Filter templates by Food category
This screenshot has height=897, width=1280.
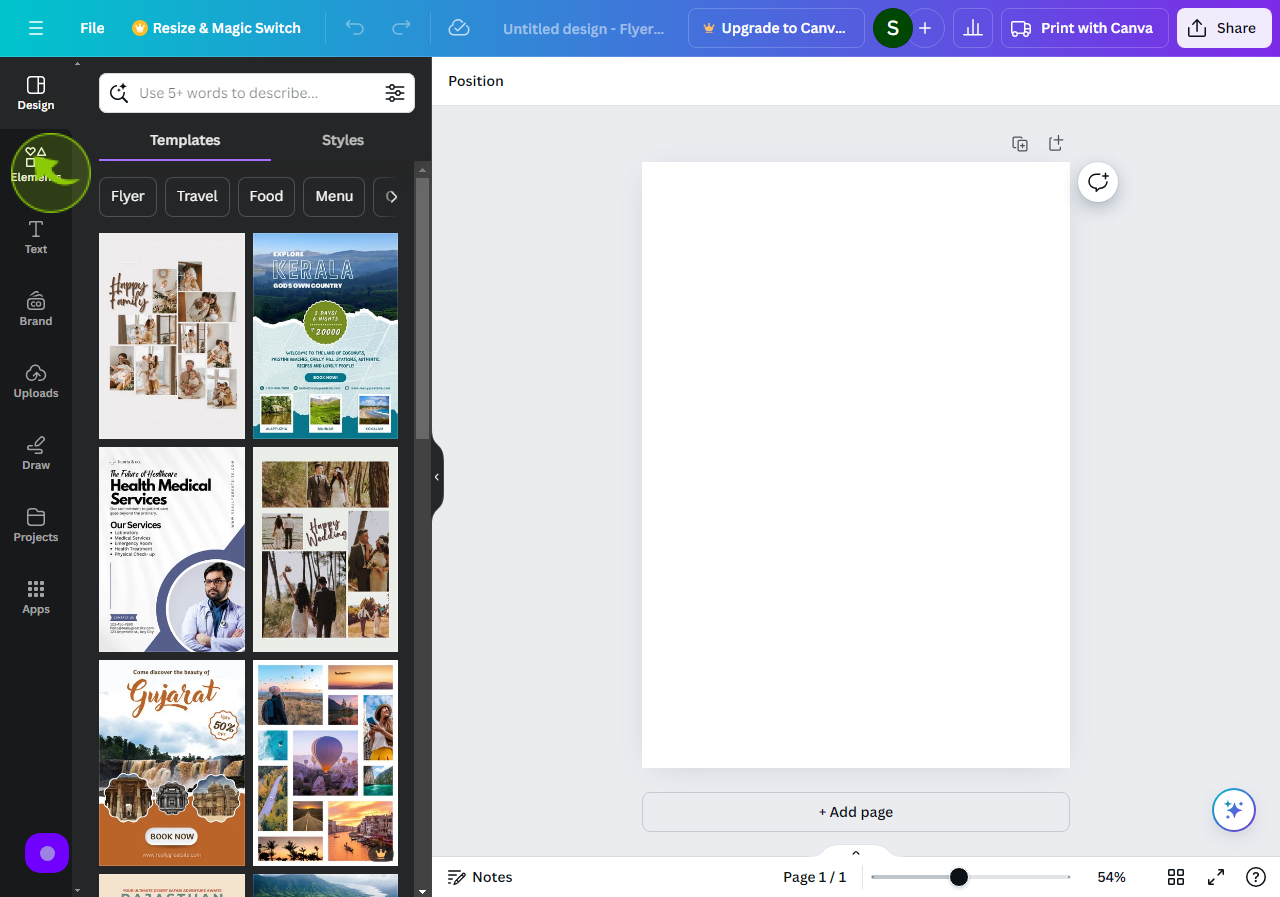click(266, 196)
